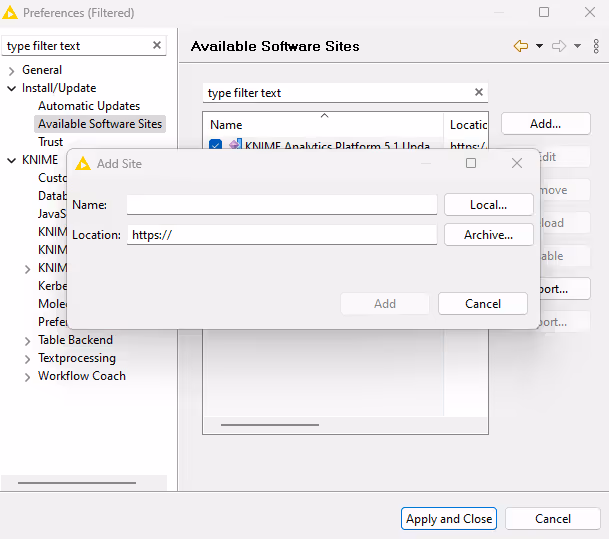Select Automatic Updates in the tree
Screen dimensions: 609x539
click(x=89, y=106)
